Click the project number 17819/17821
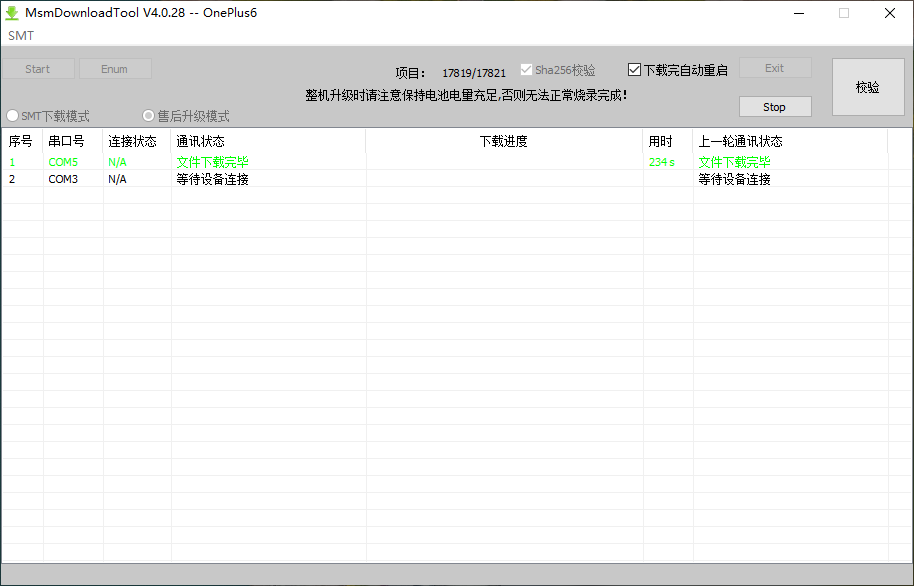 pos(474,73)
